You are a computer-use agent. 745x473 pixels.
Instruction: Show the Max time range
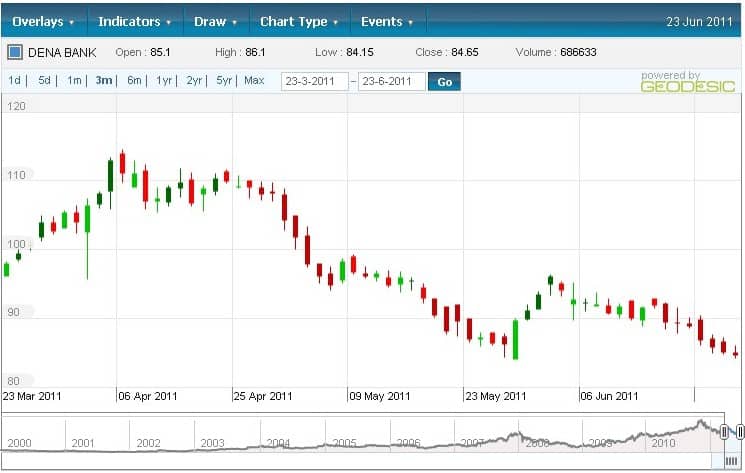click(x=254, y=81)
